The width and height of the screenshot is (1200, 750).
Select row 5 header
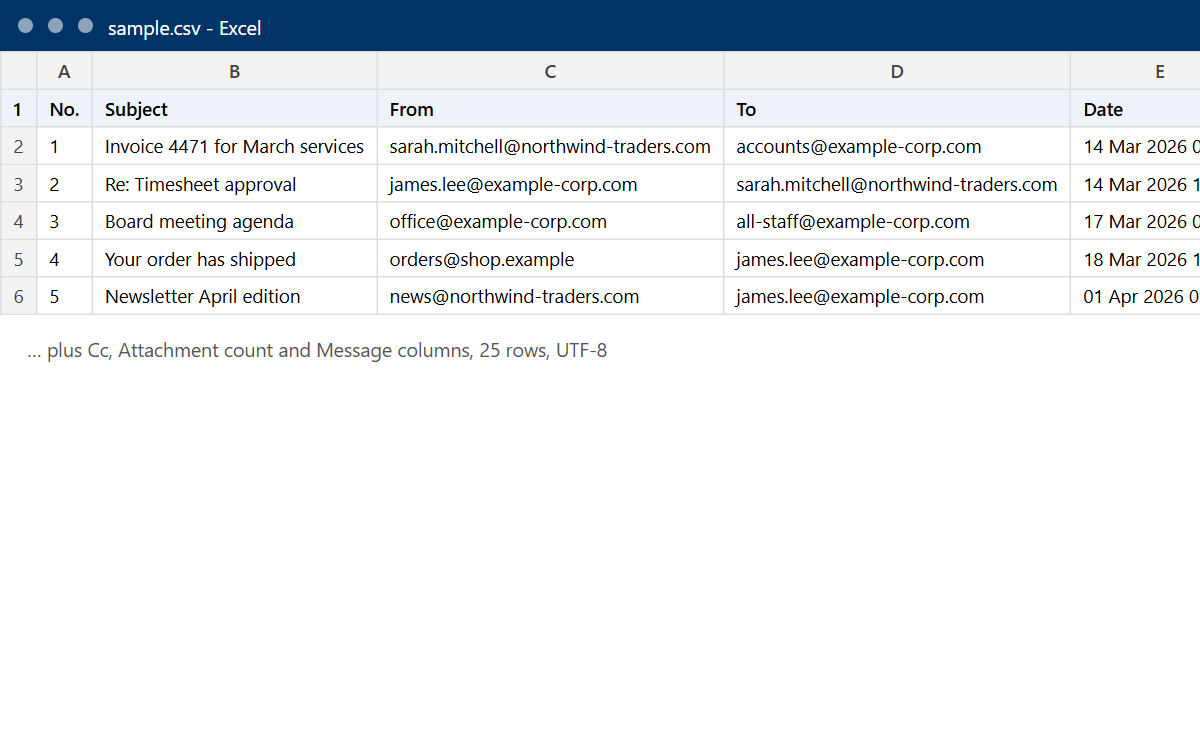18,259
